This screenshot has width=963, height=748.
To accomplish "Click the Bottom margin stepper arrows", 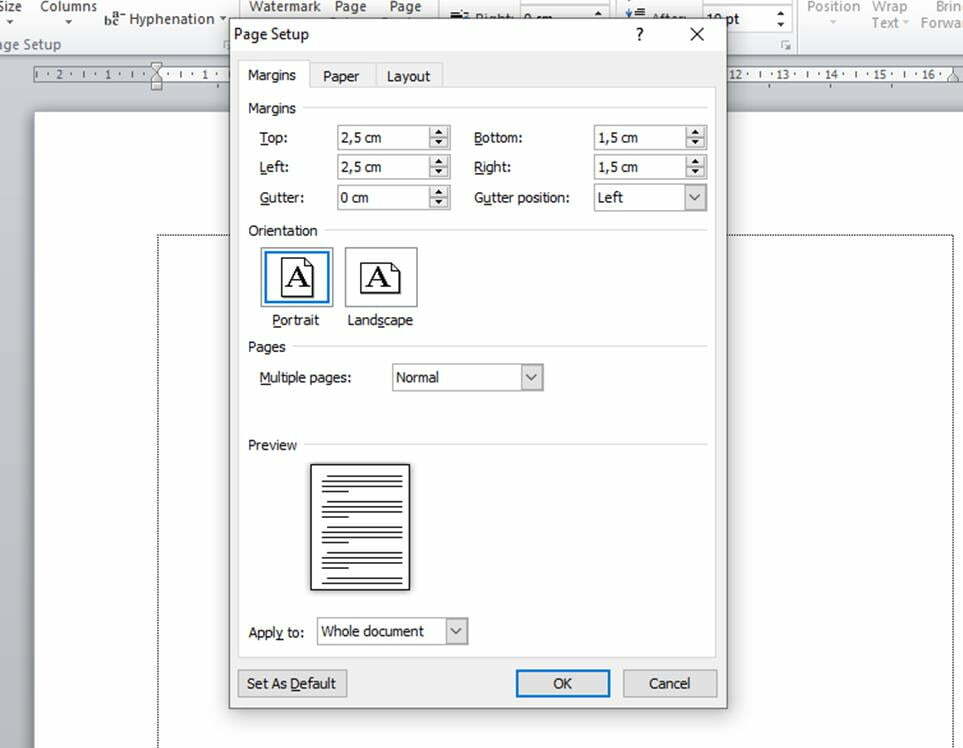I will [696, 138].
